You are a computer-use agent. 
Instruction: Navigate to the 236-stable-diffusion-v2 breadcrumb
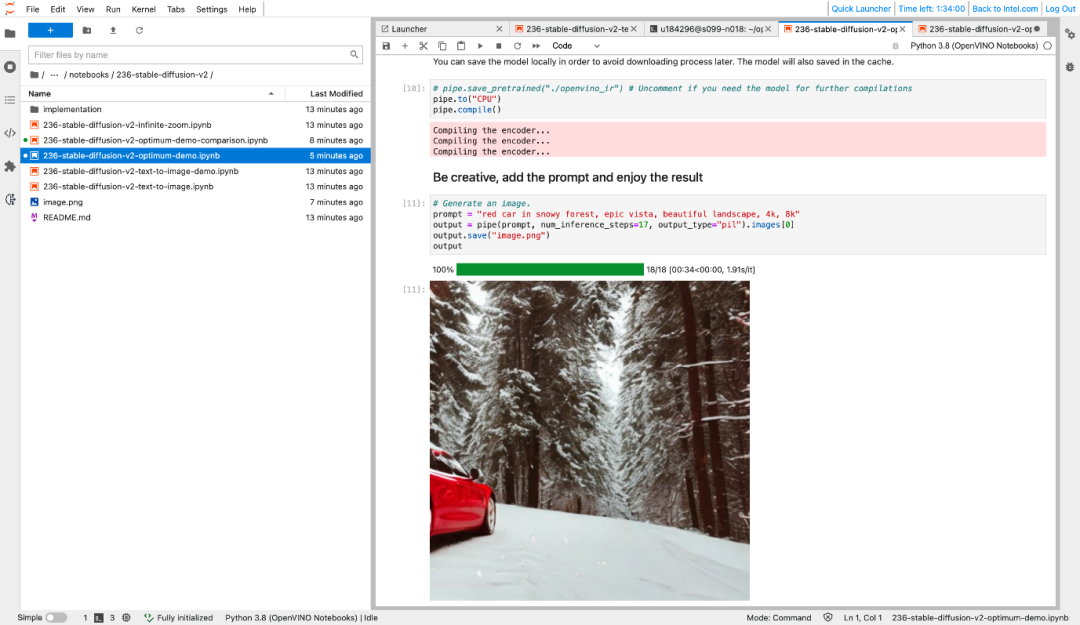click(x=162, y=74)
